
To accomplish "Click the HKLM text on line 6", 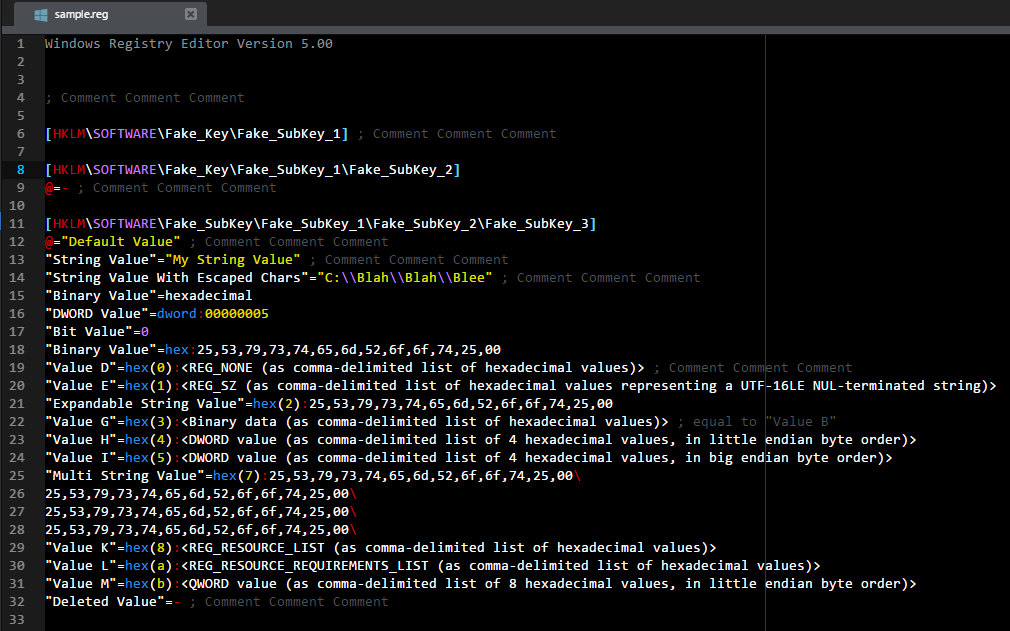I will point(68,134).
